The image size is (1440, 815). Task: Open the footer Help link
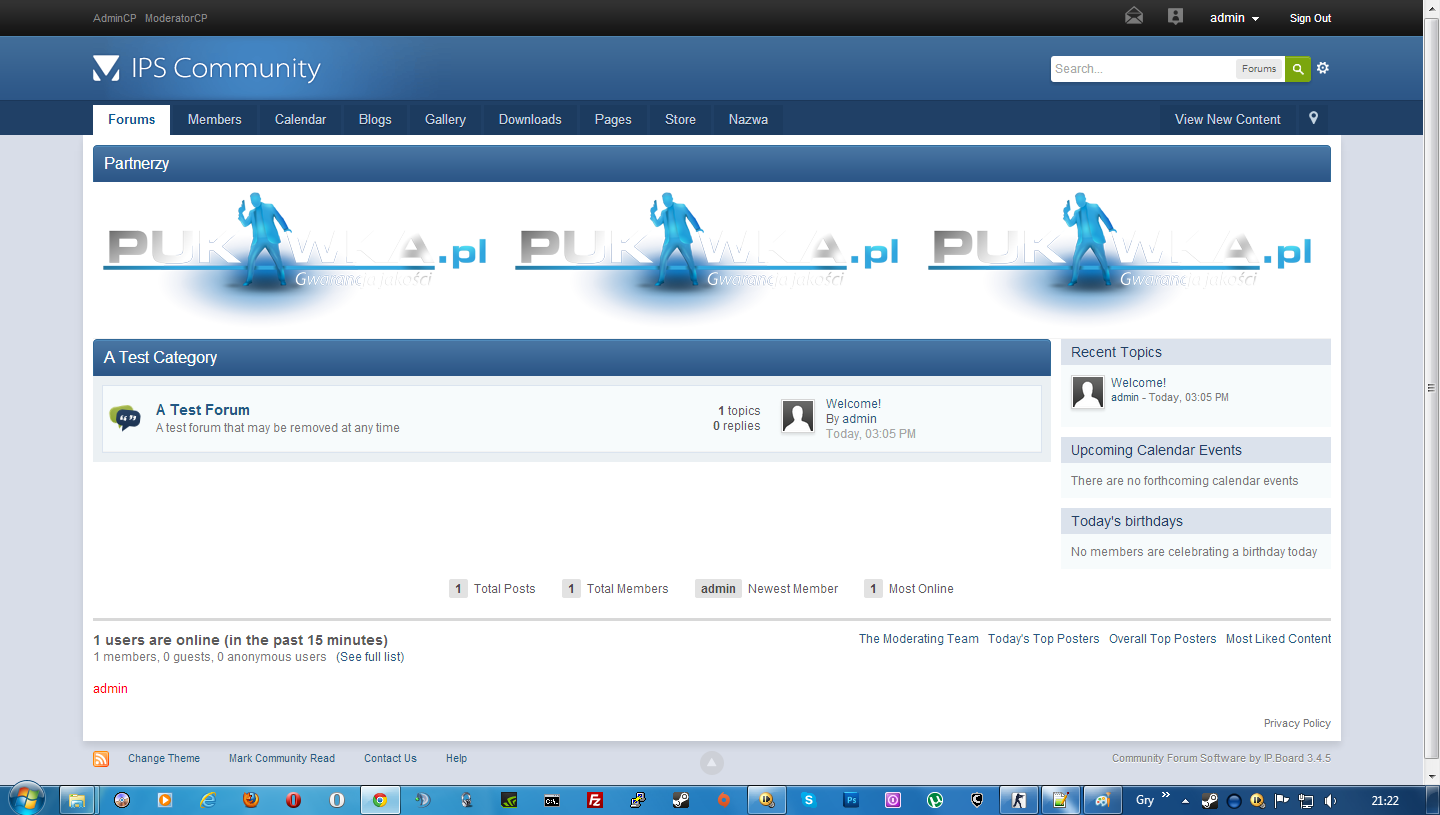coord(456,759)
